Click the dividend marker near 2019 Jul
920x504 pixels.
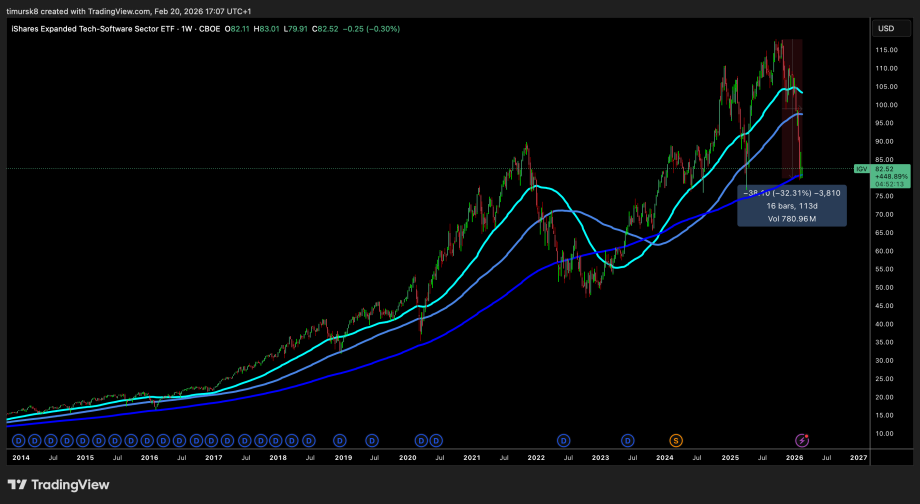click(373, 439)
